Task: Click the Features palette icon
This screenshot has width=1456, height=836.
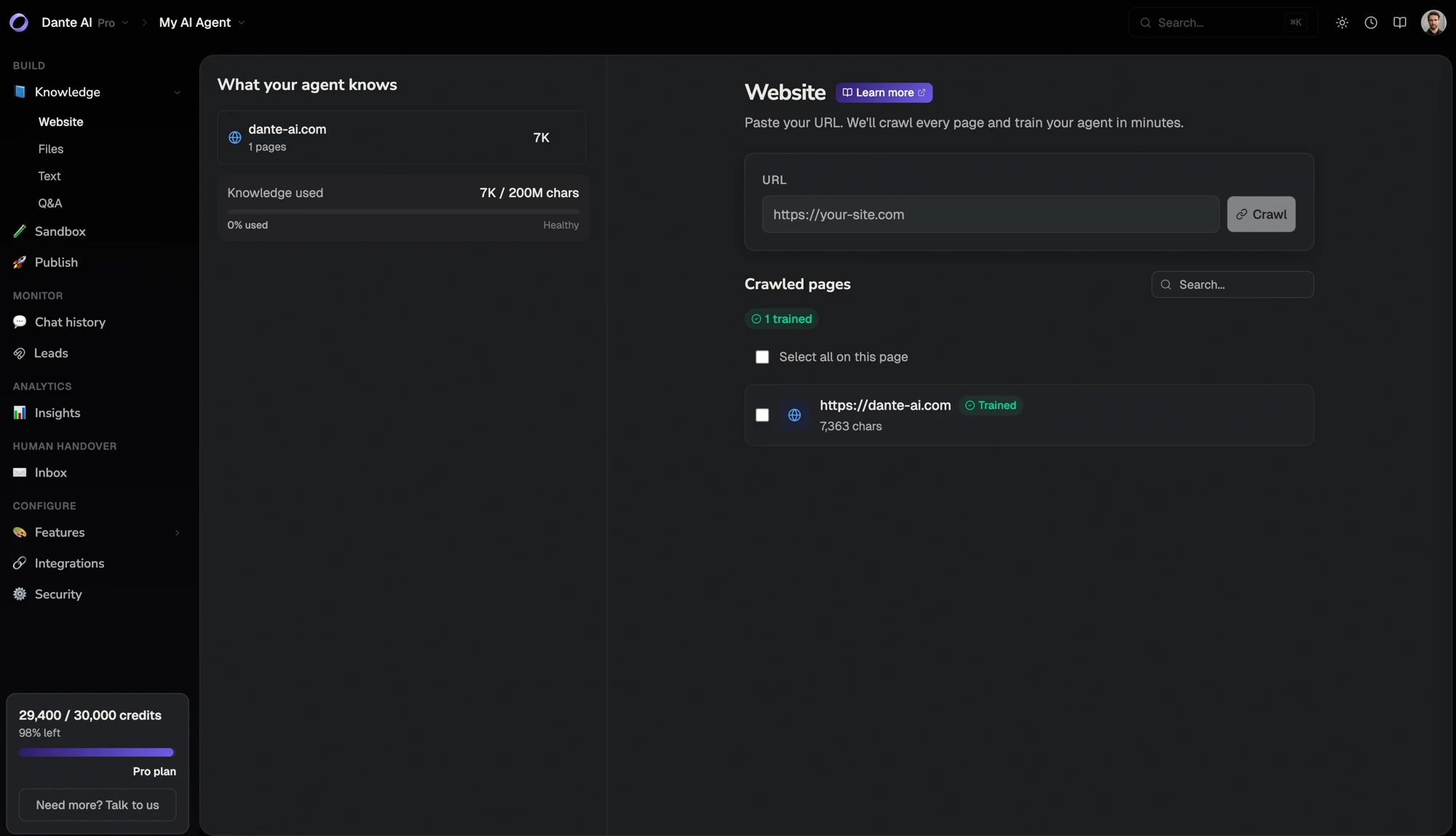Action: (20, 533)
